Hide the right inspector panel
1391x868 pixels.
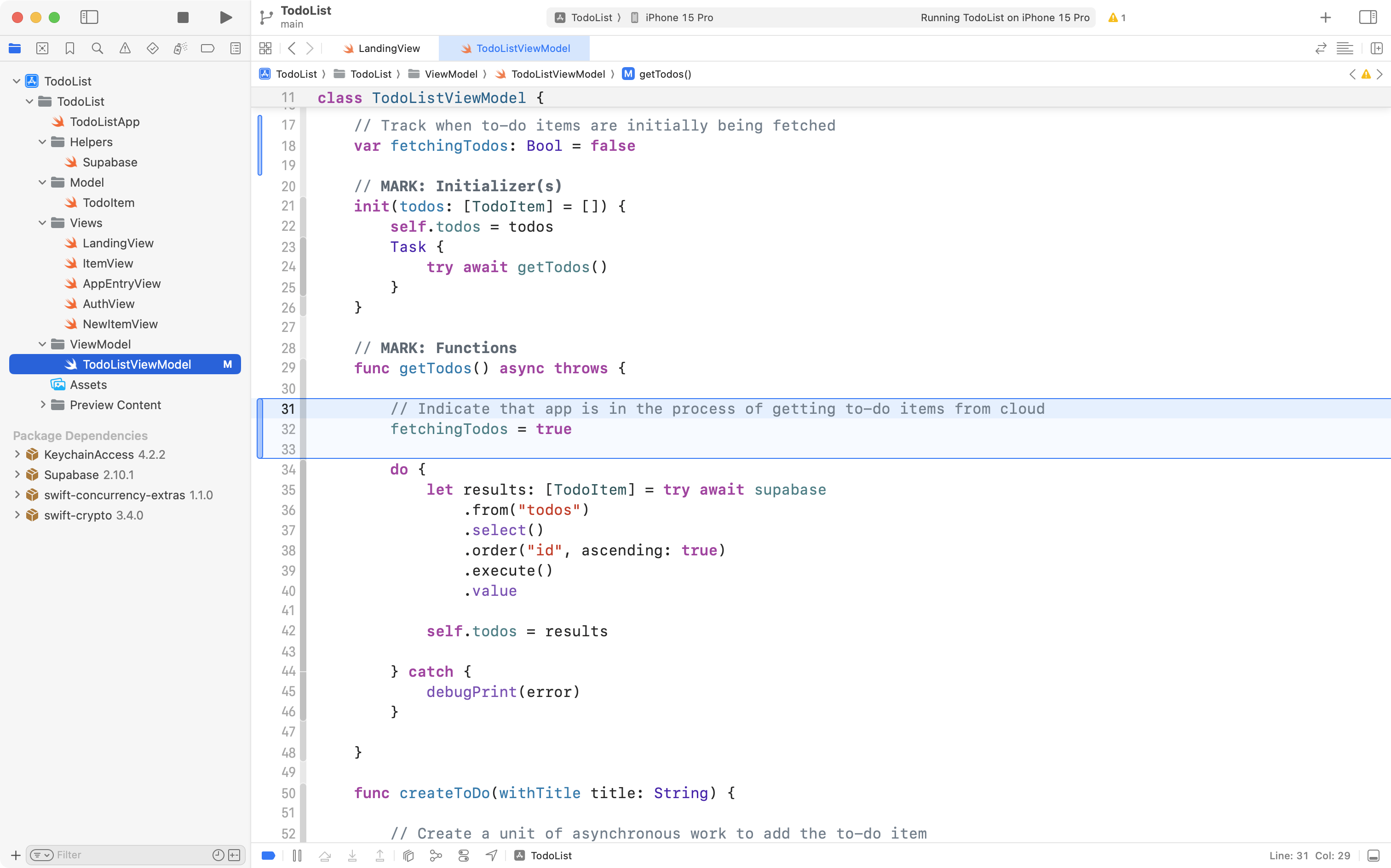tap(1368, 17)
